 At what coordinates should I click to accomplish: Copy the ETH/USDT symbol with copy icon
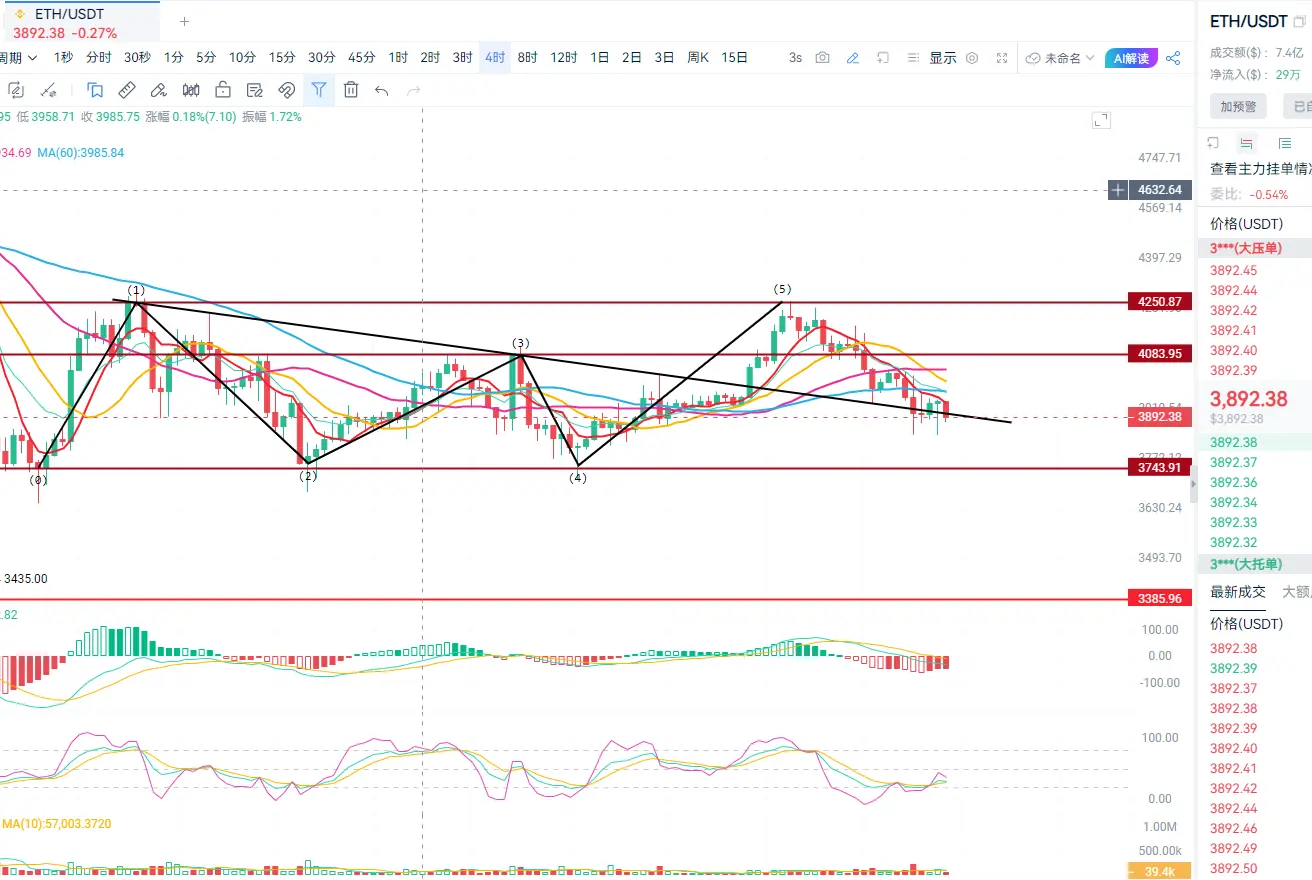[x=1300, y=21]
